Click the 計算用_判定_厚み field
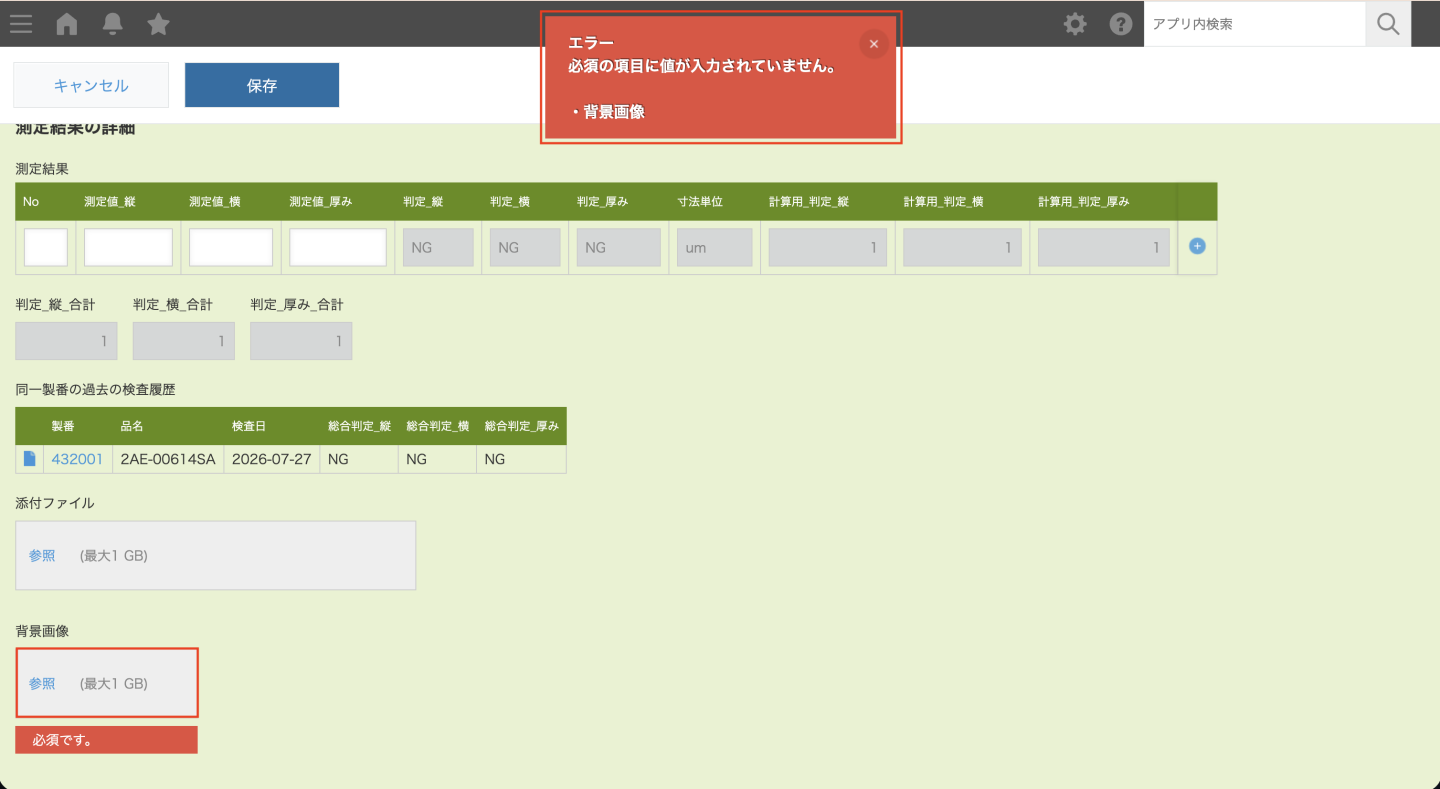The width and height of the screenshot is (1440, 789). click(x=1104, y=247)
